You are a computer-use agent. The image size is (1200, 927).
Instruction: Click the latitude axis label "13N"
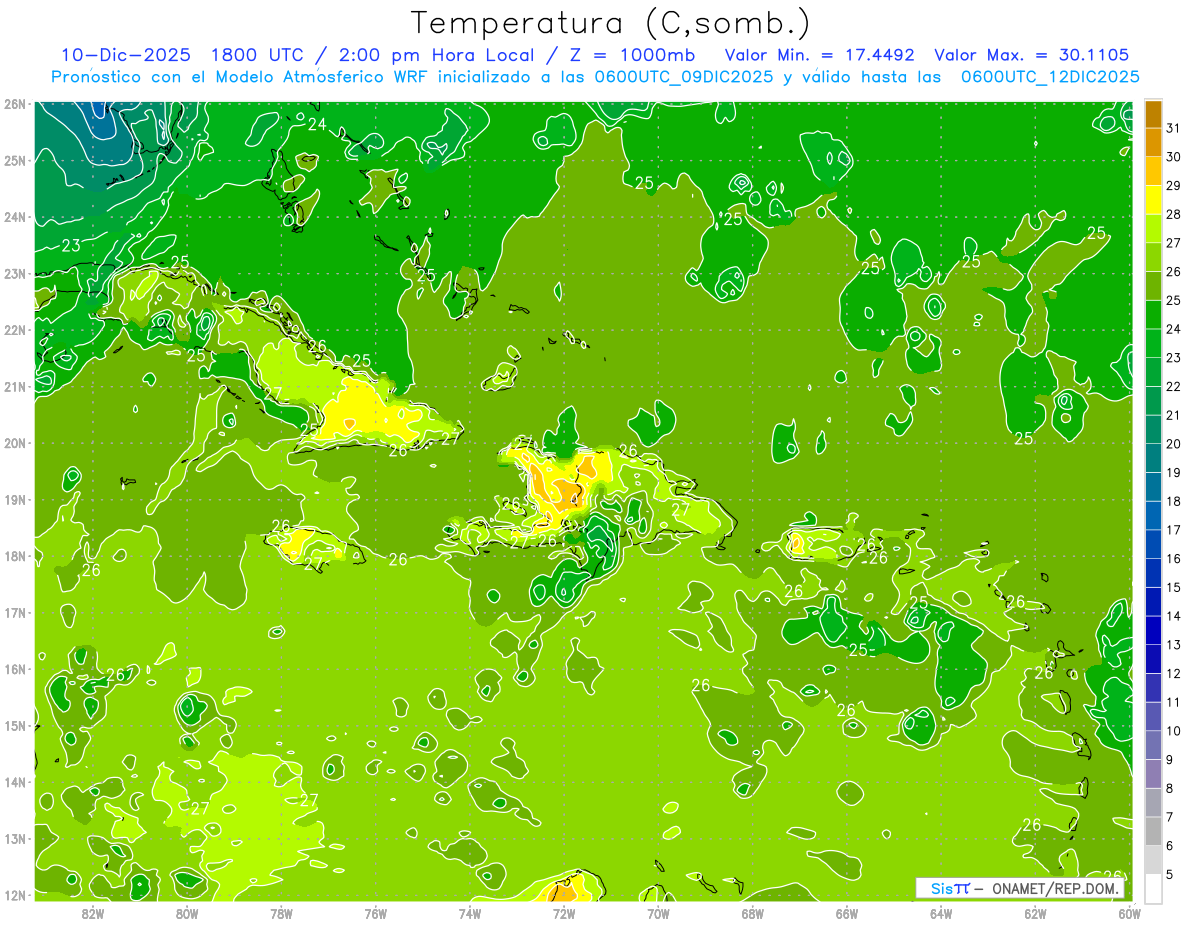pyautogui.click(x=15, y=838)
